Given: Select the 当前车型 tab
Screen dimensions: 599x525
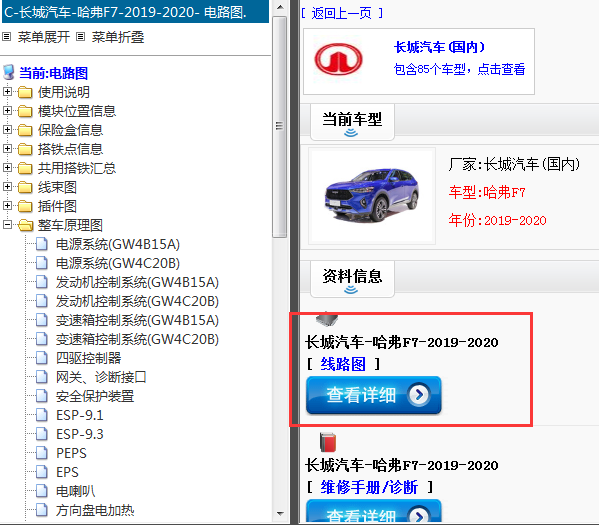Looking at the screenshot, I should 352,122.
